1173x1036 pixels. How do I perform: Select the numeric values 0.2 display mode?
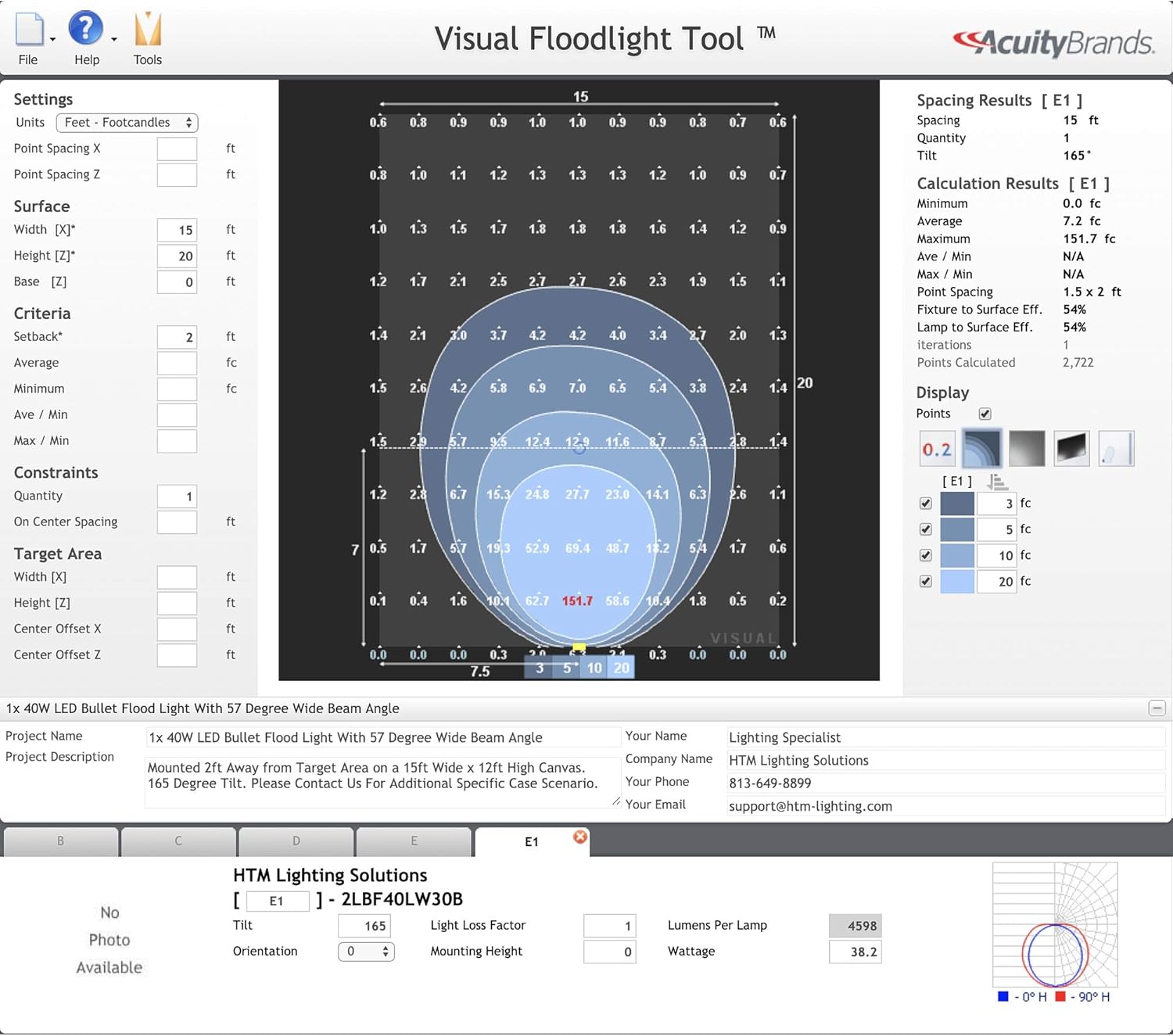tap(937, 449)
